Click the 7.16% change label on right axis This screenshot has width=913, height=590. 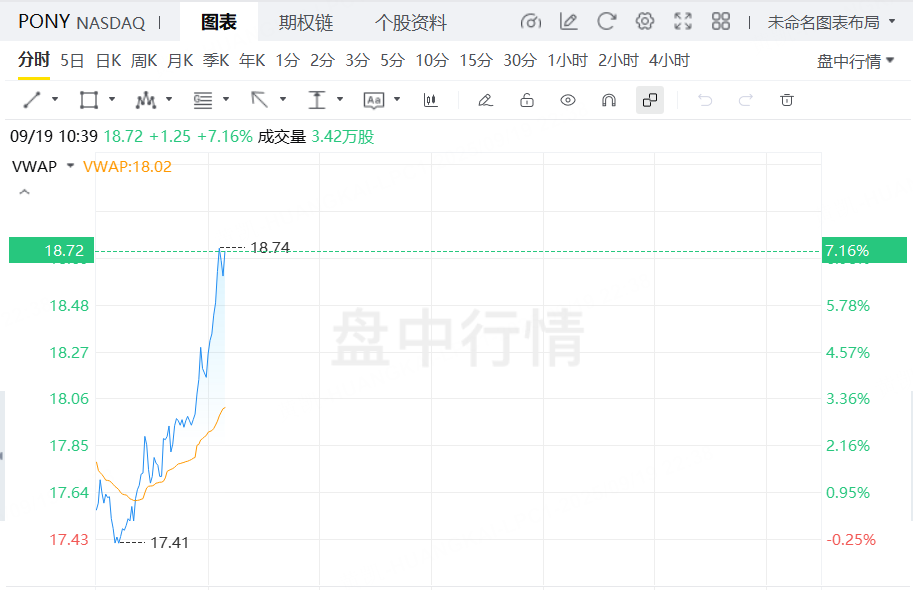click(864, 250)
